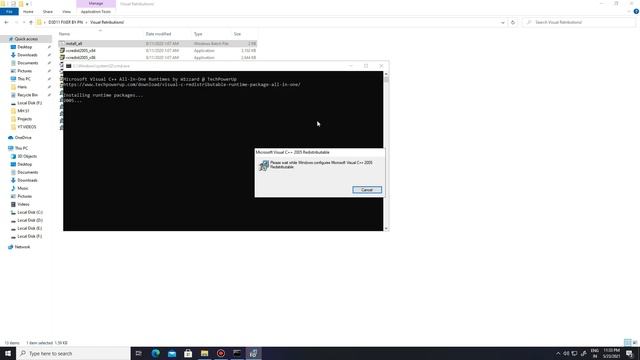Go up one folder level arrow
Viewport: 640px width, 360px height.
(x=31, y=22)
